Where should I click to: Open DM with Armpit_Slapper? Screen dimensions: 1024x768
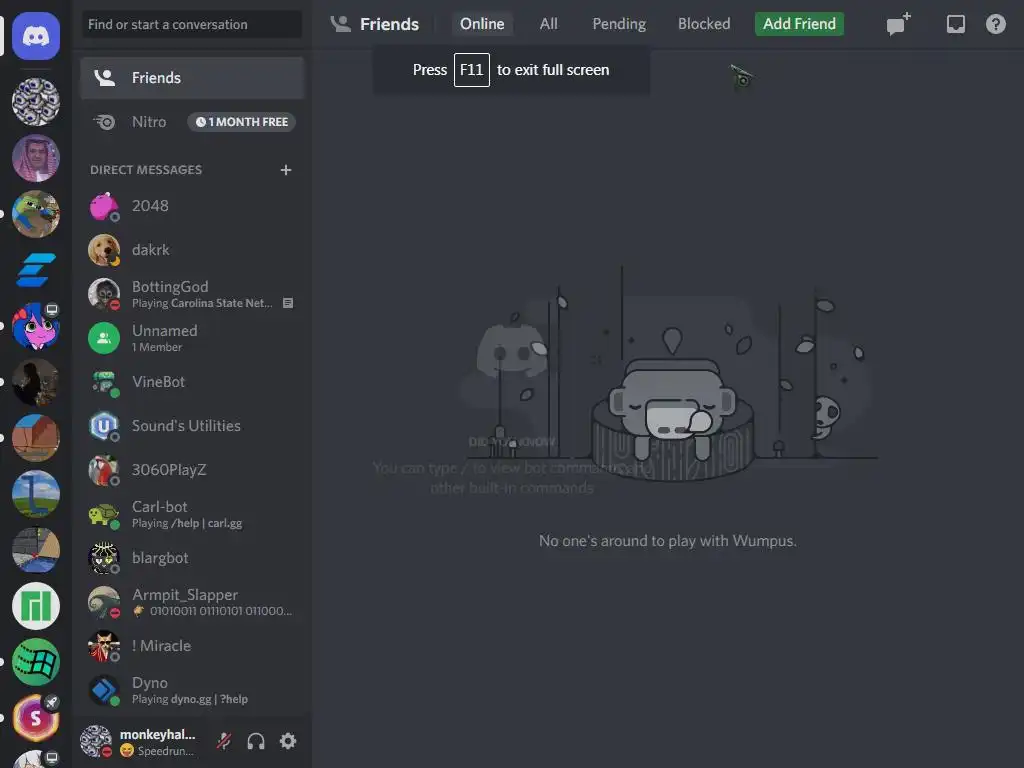pos(192,601)
